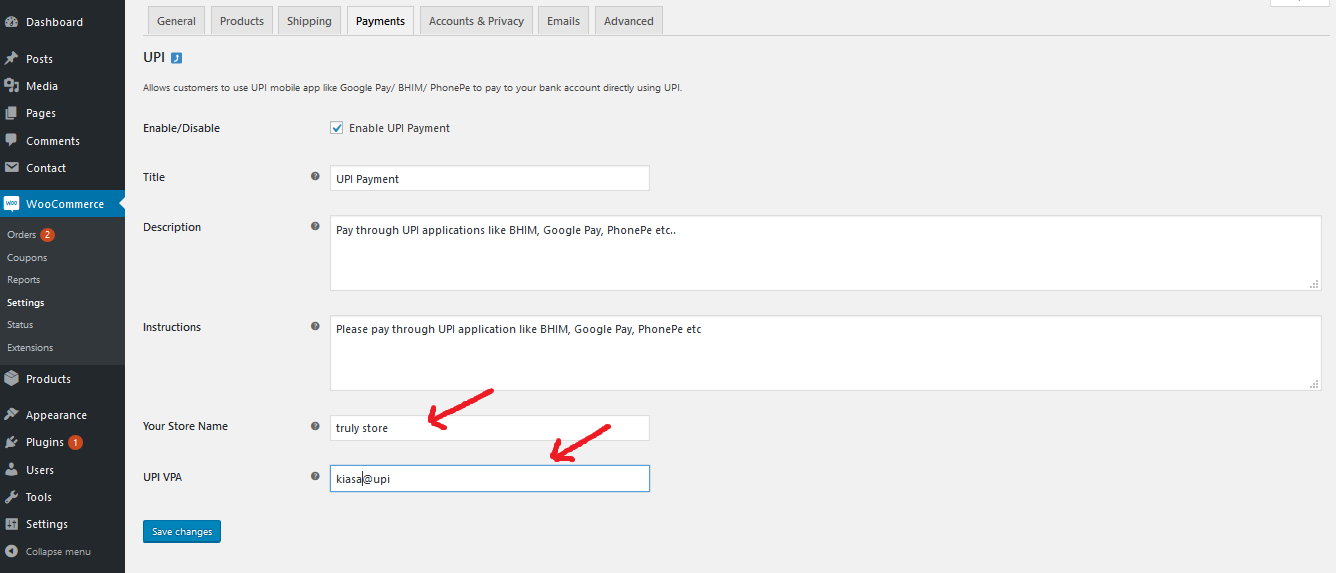Click the Contact envelope icon
The height and width of the screenshot is (573, 1336).
pos(12,168)
